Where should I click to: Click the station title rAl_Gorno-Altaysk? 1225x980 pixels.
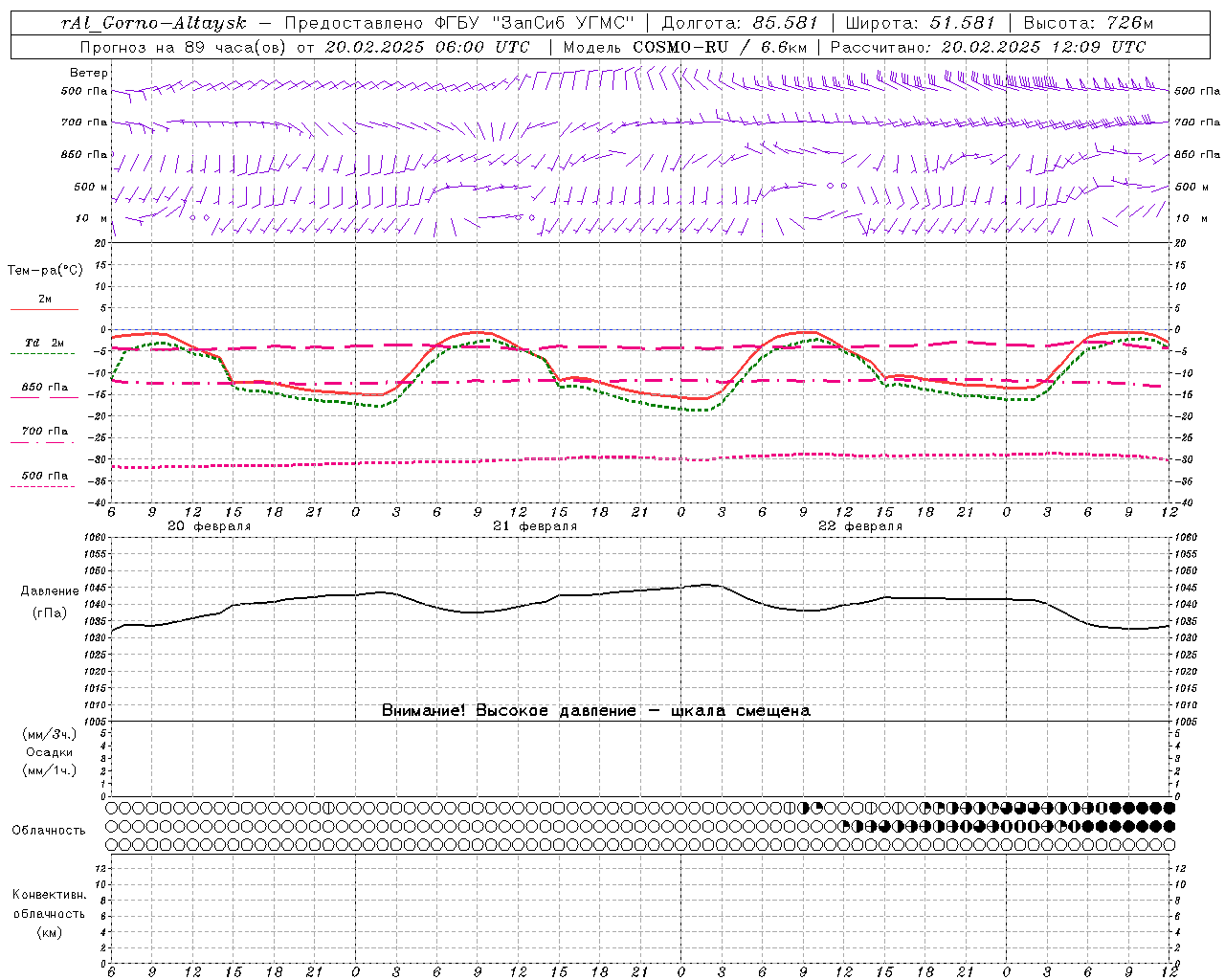[x=153, y=23]
